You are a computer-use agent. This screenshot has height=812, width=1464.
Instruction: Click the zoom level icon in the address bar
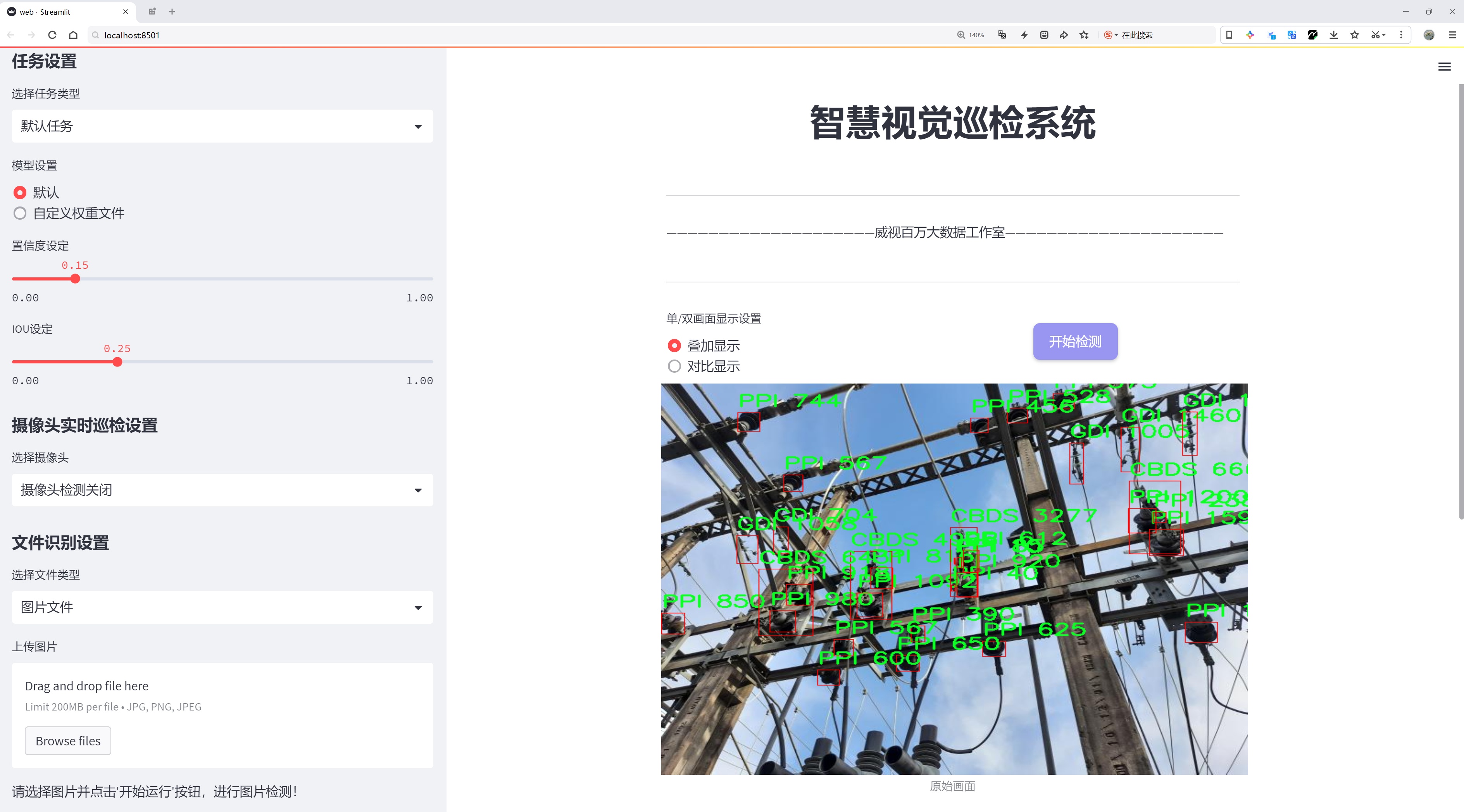pos(971,34)
